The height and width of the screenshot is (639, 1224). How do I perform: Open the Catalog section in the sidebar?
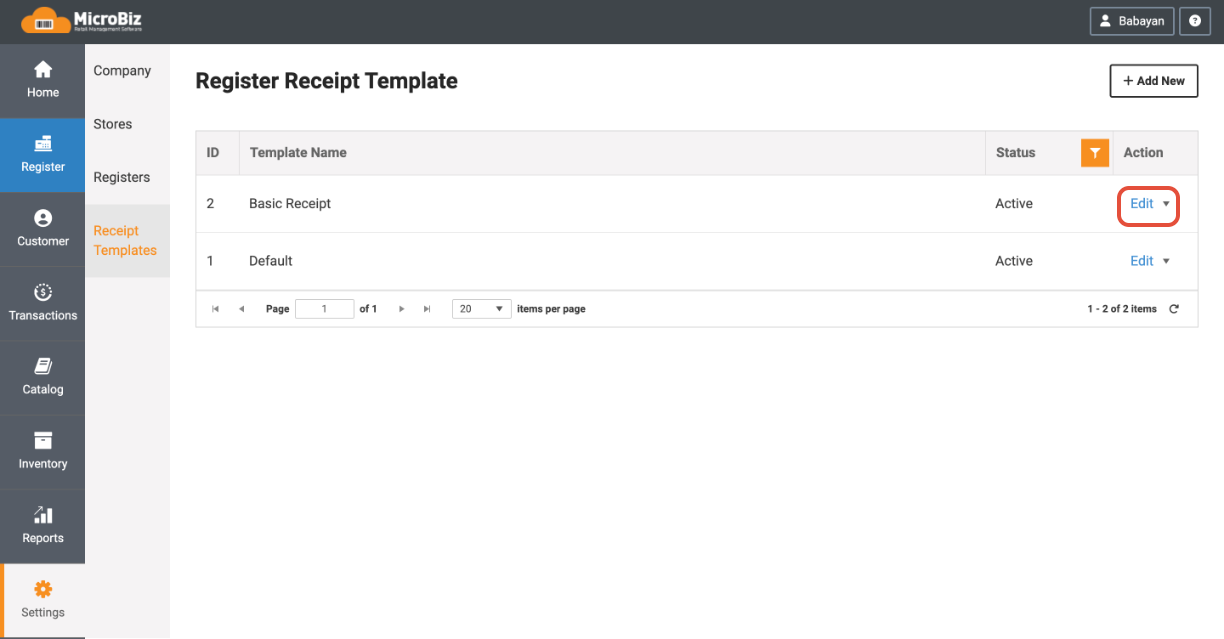[42, 378]
